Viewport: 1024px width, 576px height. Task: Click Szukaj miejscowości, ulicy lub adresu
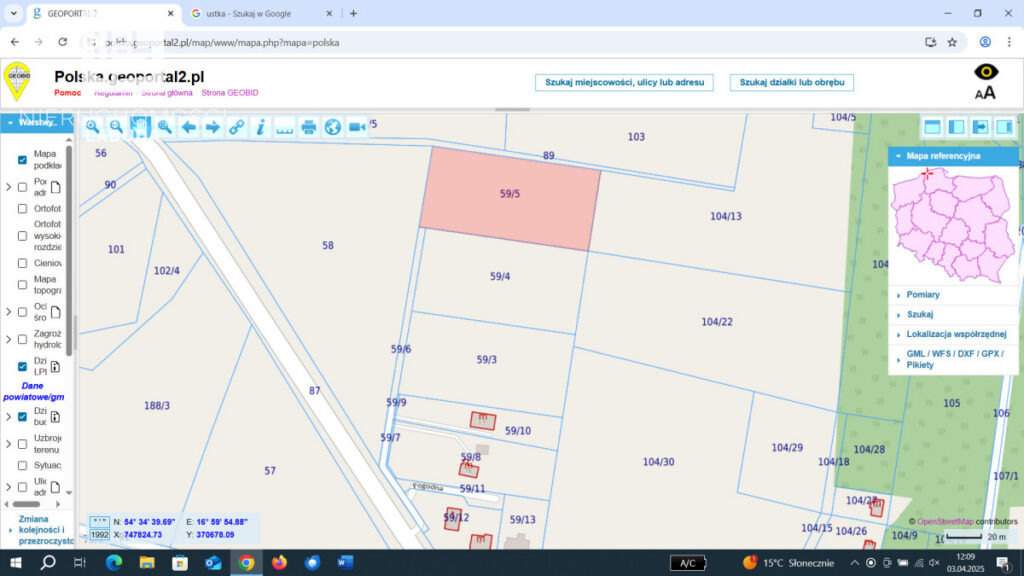tap(624, 82)
